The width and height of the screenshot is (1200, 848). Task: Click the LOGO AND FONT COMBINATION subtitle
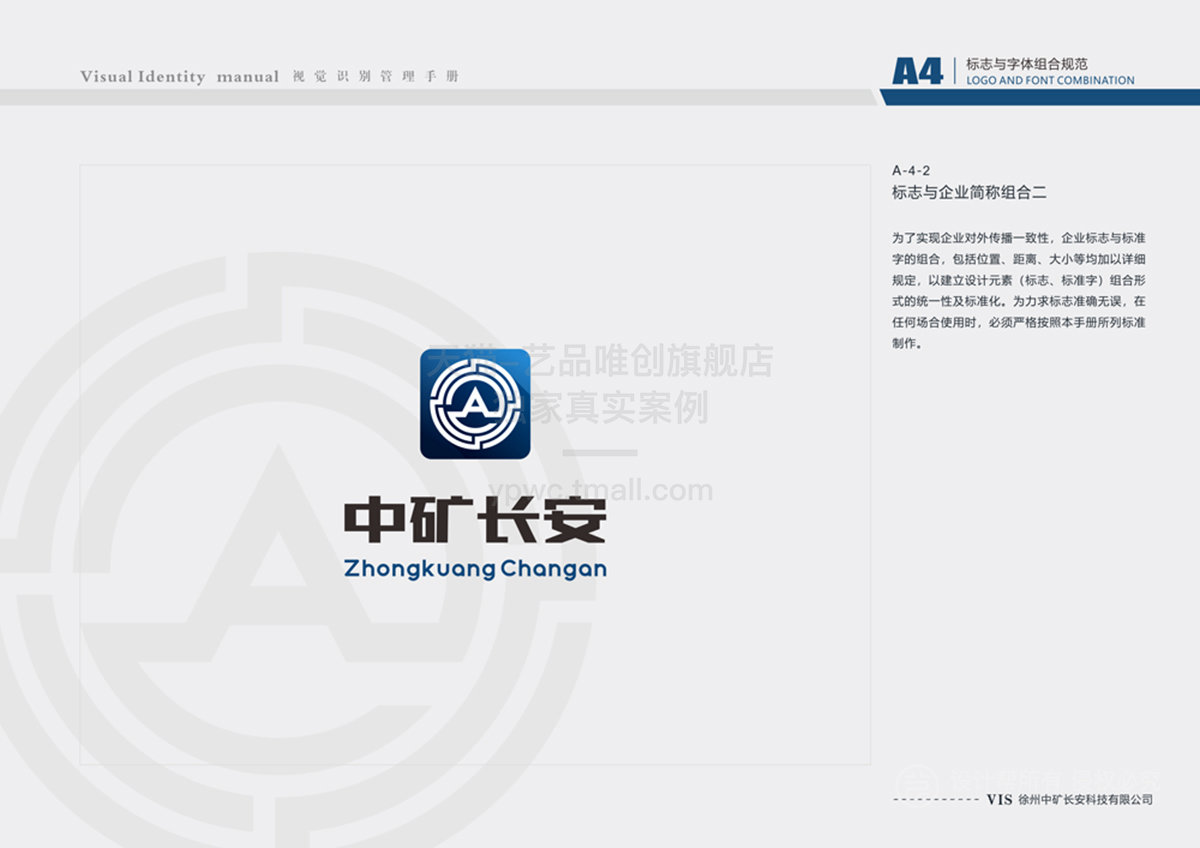click(x=1050, y=80)
